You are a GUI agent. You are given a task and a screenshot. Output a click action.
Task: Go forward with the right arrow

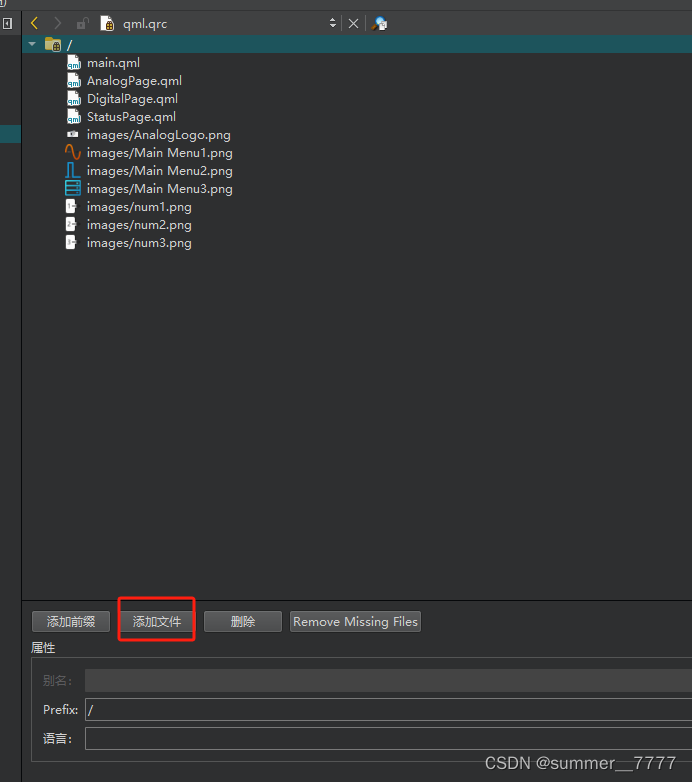pyautogui.click(x=58, y=23)
